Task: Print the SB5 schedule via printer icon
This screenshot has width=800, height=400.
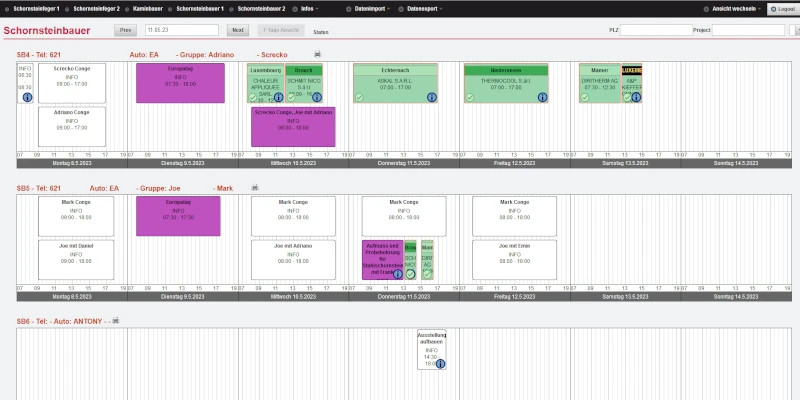Action: [x=252, y=188]
